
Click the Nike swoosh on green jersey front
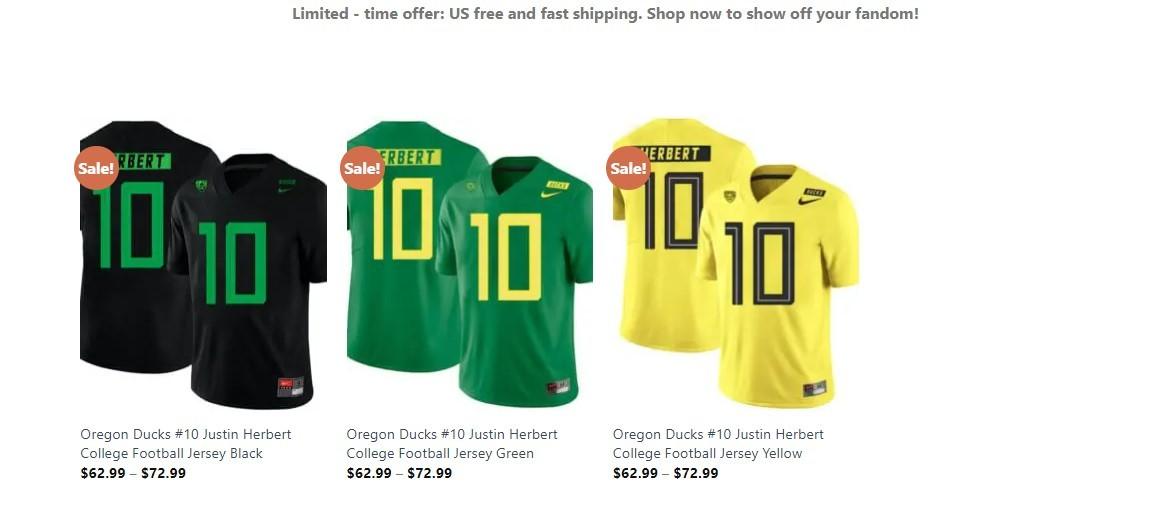tap(551, 194)
